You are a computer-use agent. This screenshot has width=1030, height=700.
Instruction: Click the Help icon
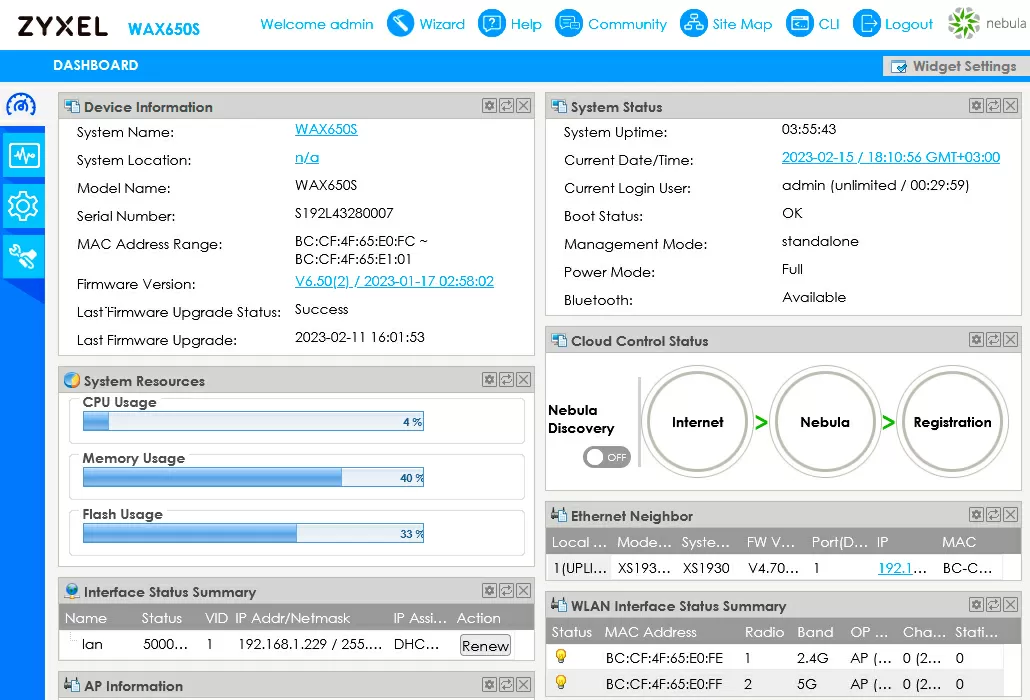pos(491,24)
